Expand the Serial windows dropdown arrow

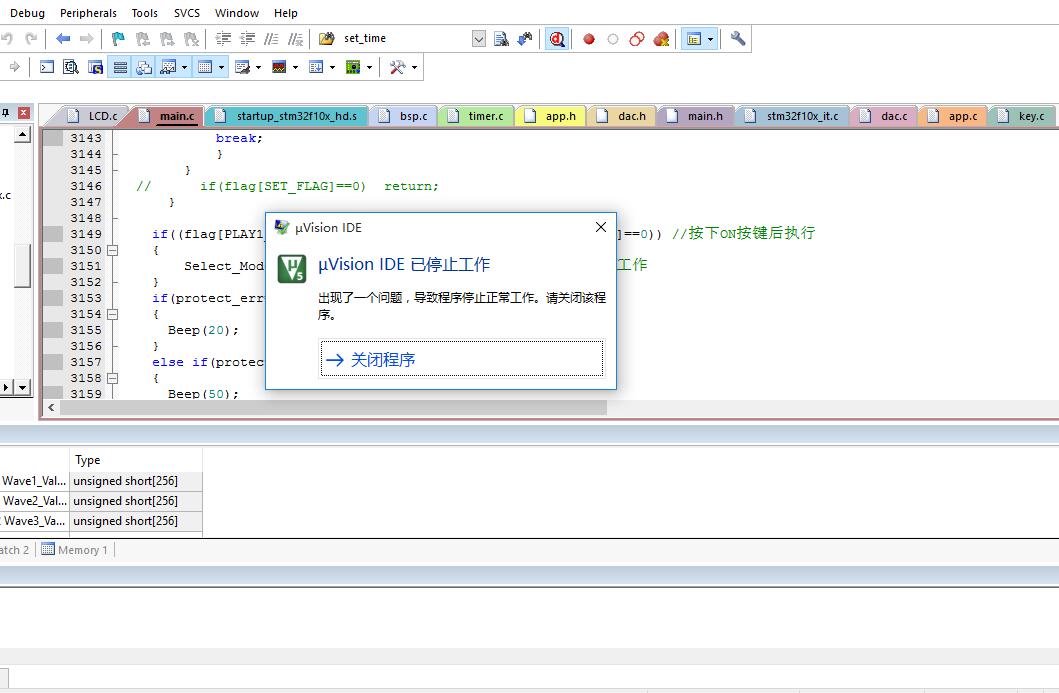(x=258, y=67)
